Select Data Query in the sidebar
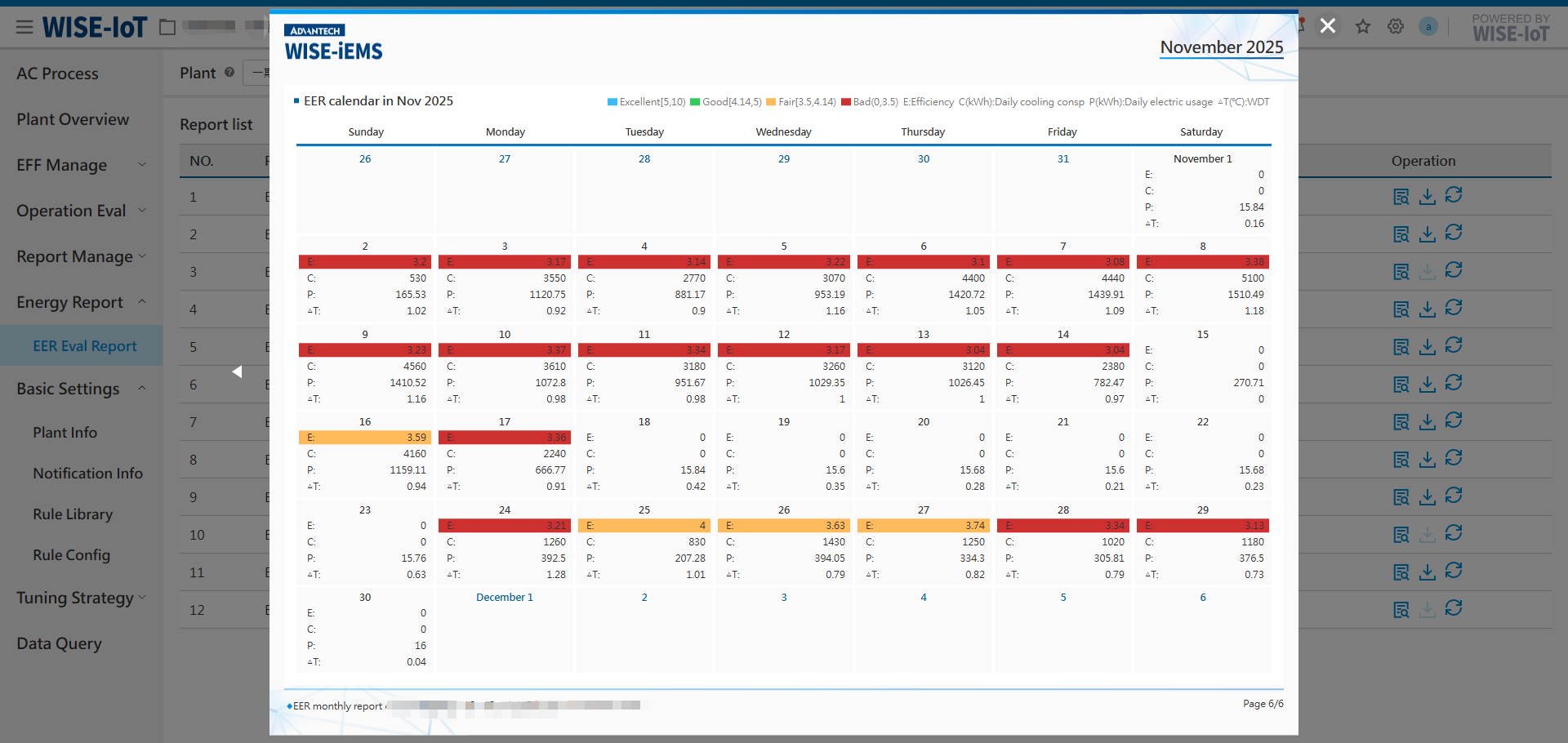The width and height of the screenshot is (1568, 743). point(58,643)
